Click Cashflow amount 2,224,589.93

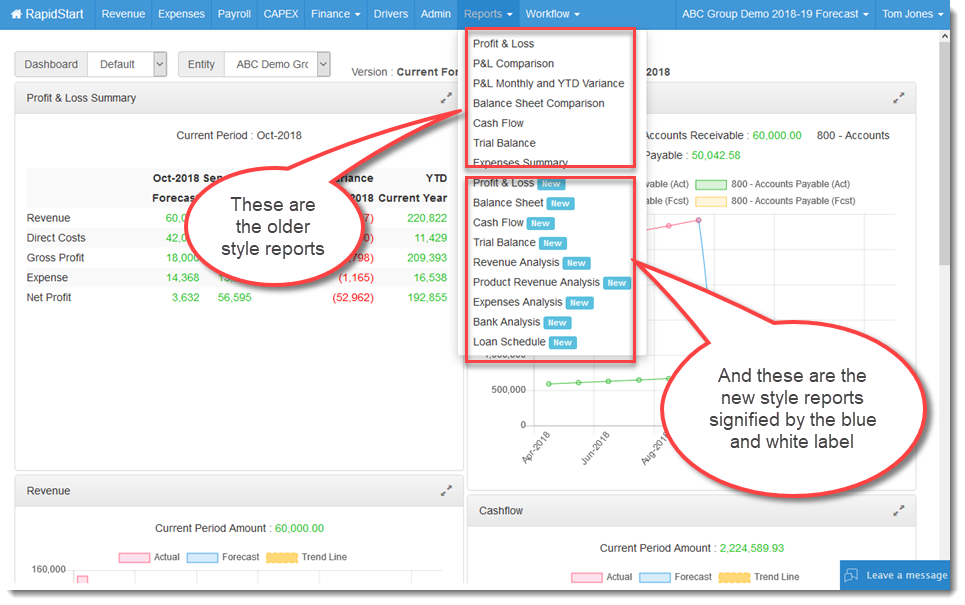(x=752, y=548)
